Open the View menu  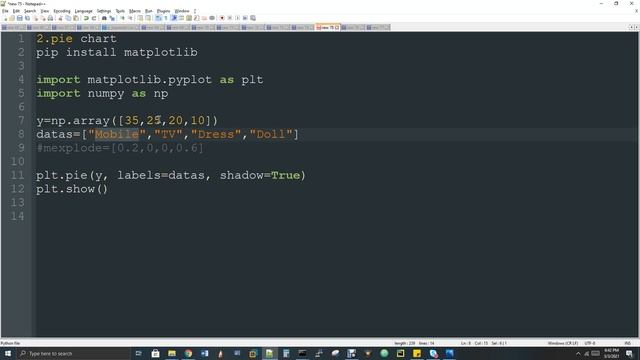click(45, 11)
